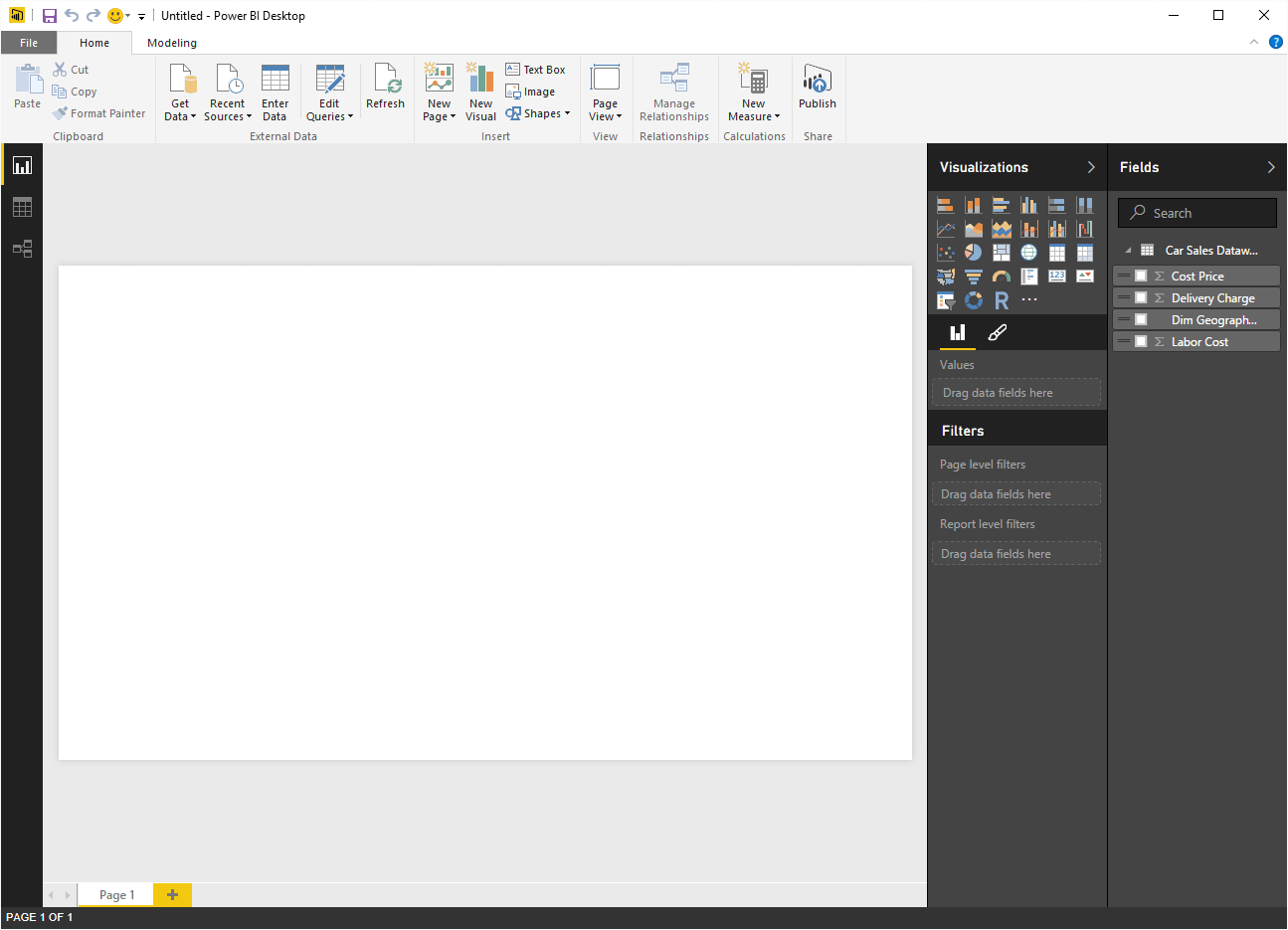
Task: Select the Gauge visualization
Action: [1002, 277]
